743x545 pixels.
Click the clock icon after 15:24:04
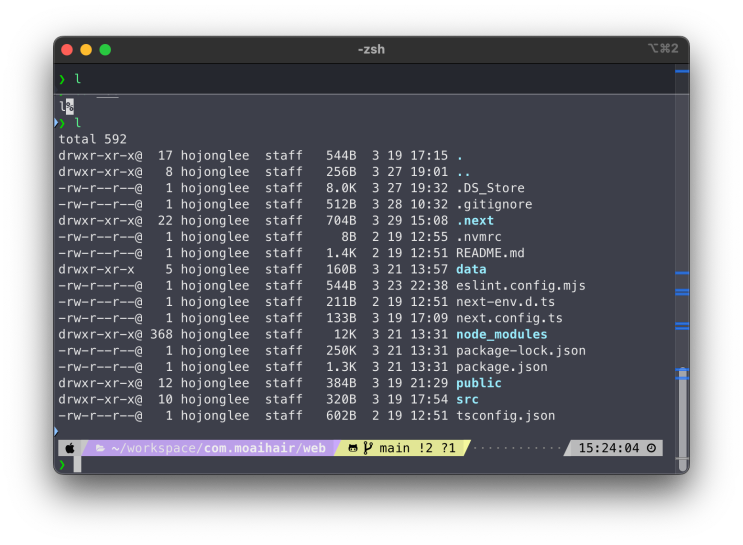coord(652,448)
